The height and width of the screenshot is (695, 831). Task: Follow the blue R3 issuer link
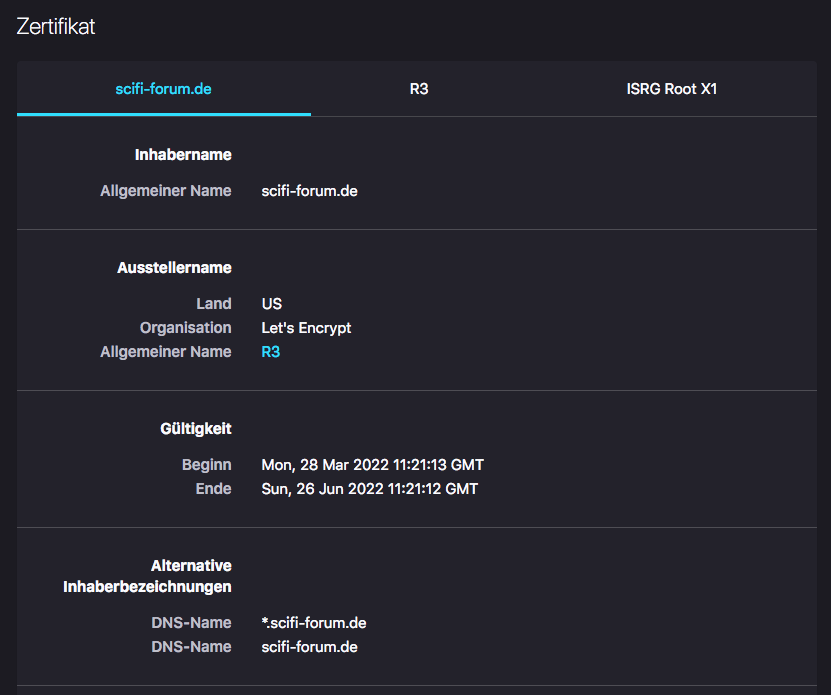(x=270, y=352)
